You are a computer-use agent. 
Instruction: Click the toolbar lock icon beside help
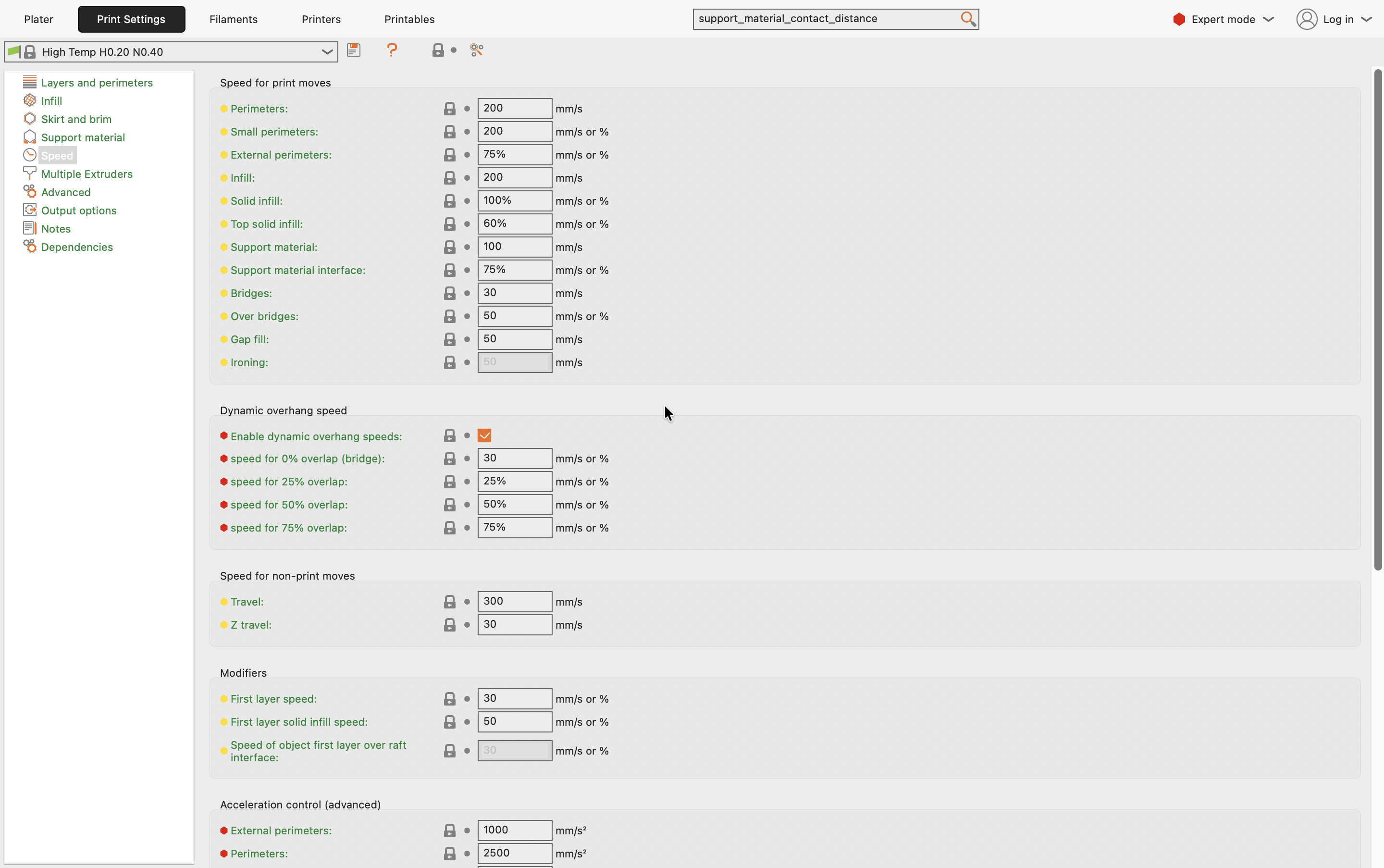(x=438, y=50)
